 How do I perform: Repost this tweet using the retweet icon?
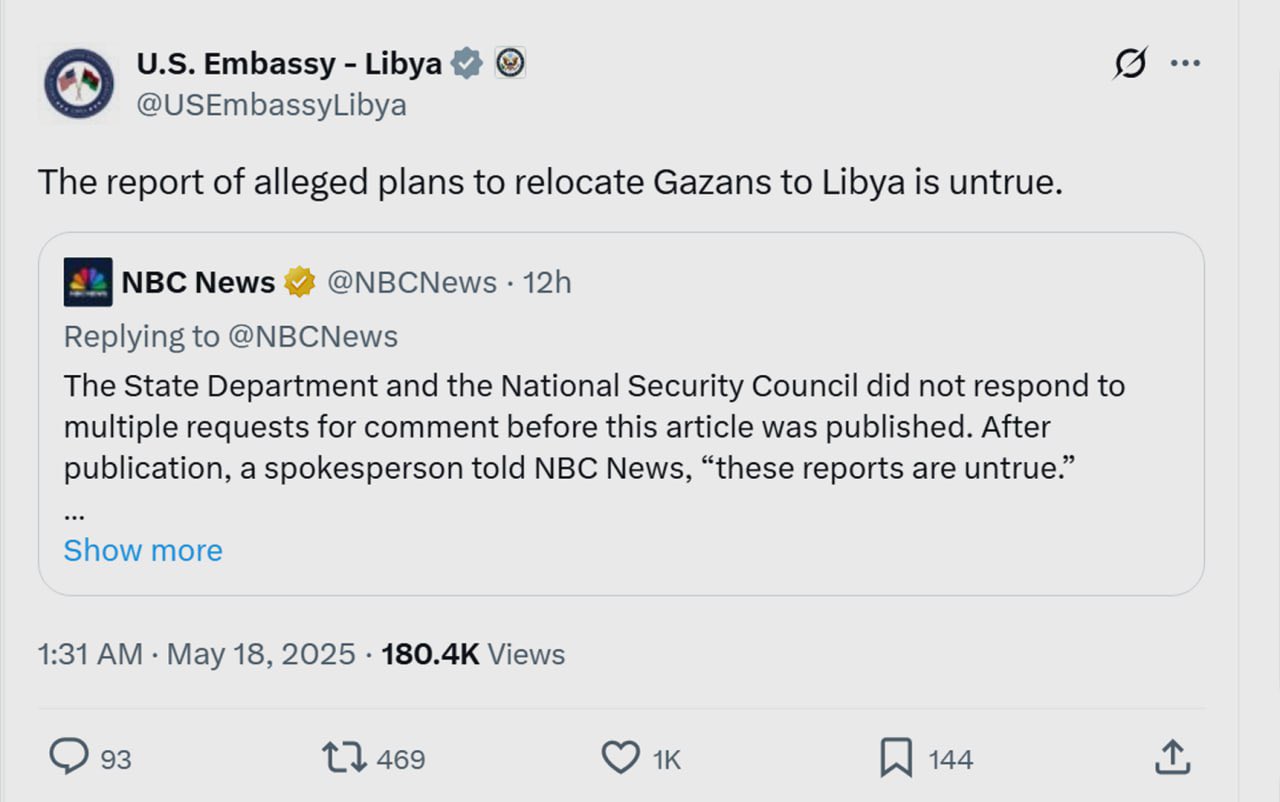coord(344,757)
